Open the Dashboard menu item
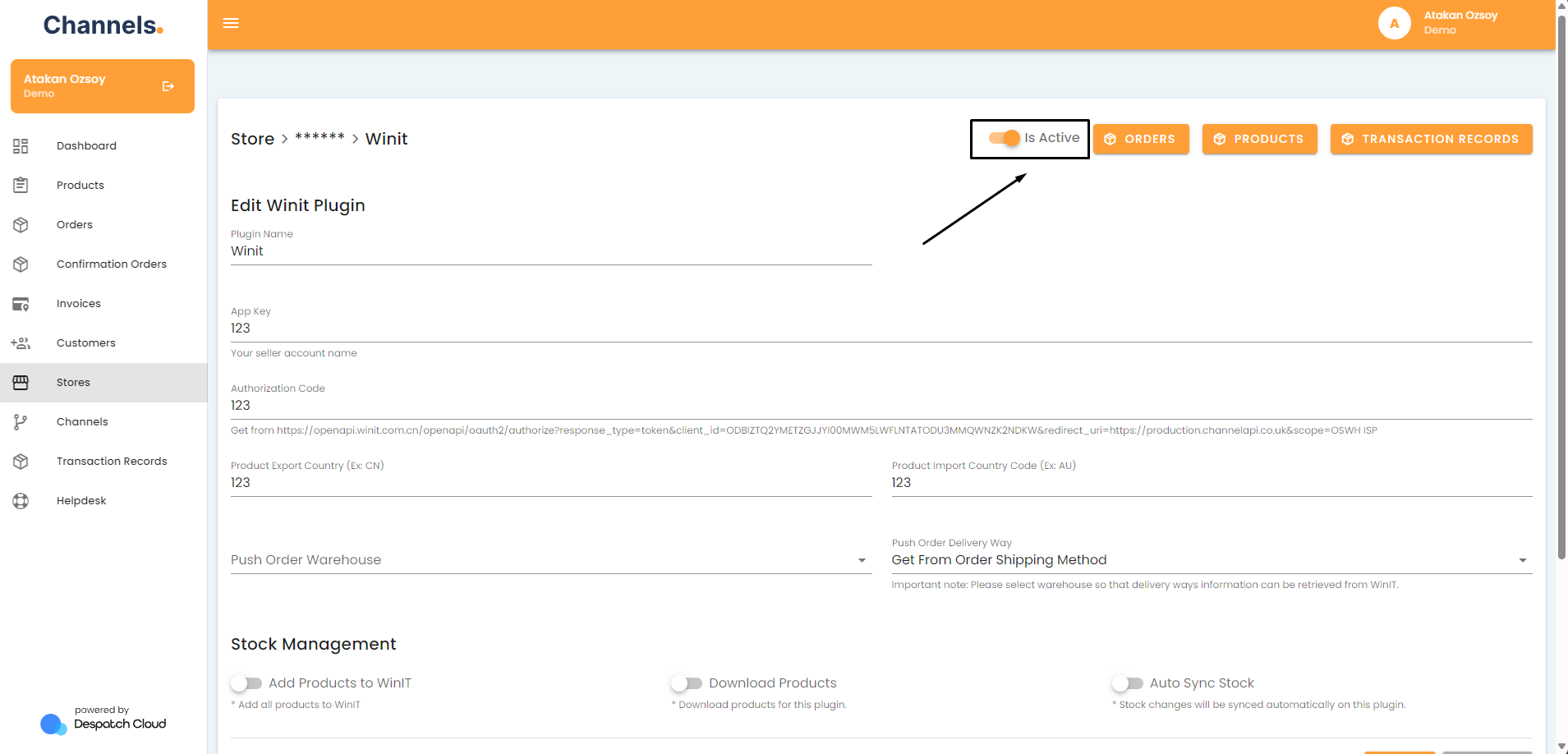 [x=103, y=146]
